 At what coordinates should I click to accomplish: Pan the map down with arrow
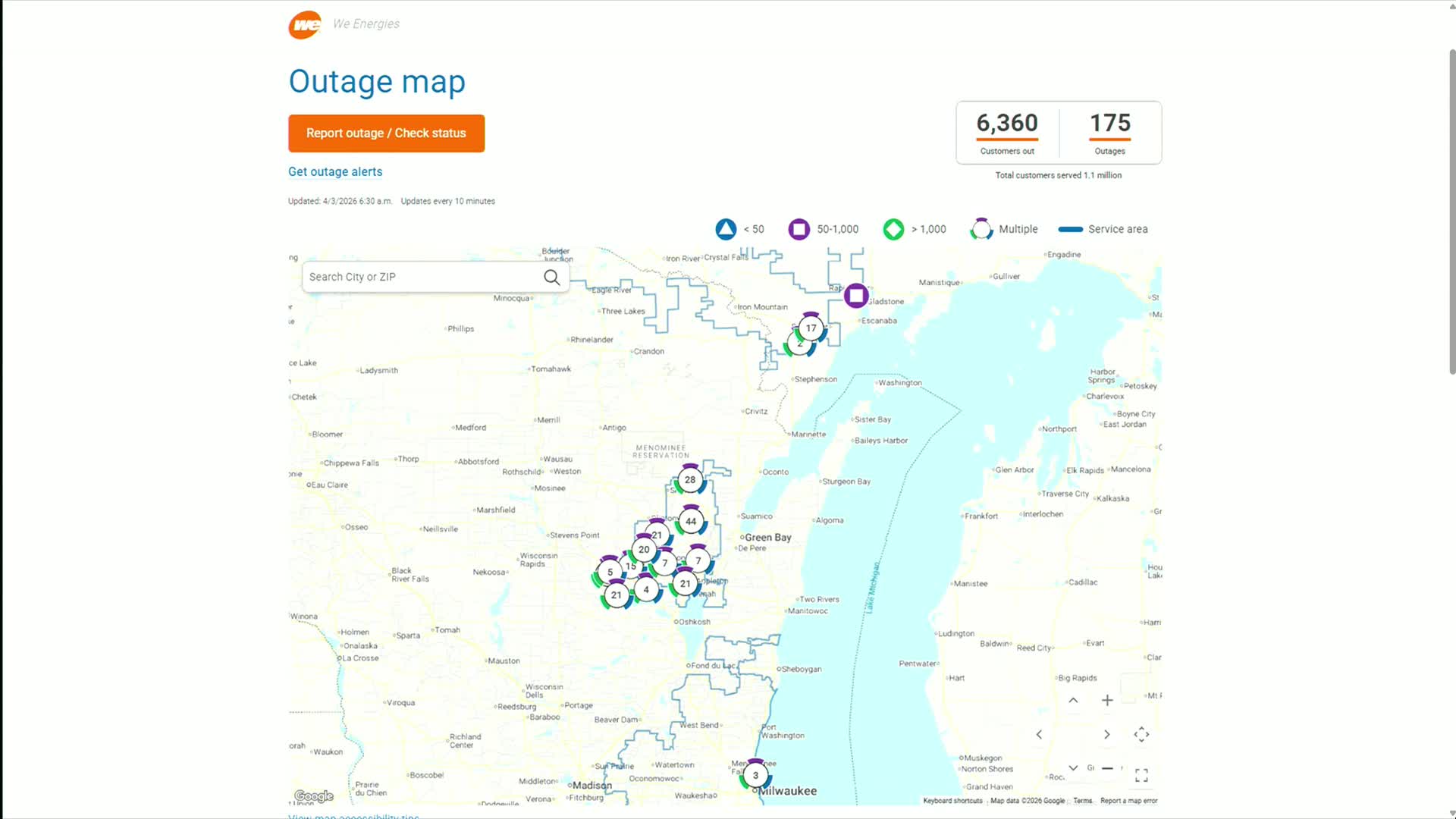tap(1073, 768)
